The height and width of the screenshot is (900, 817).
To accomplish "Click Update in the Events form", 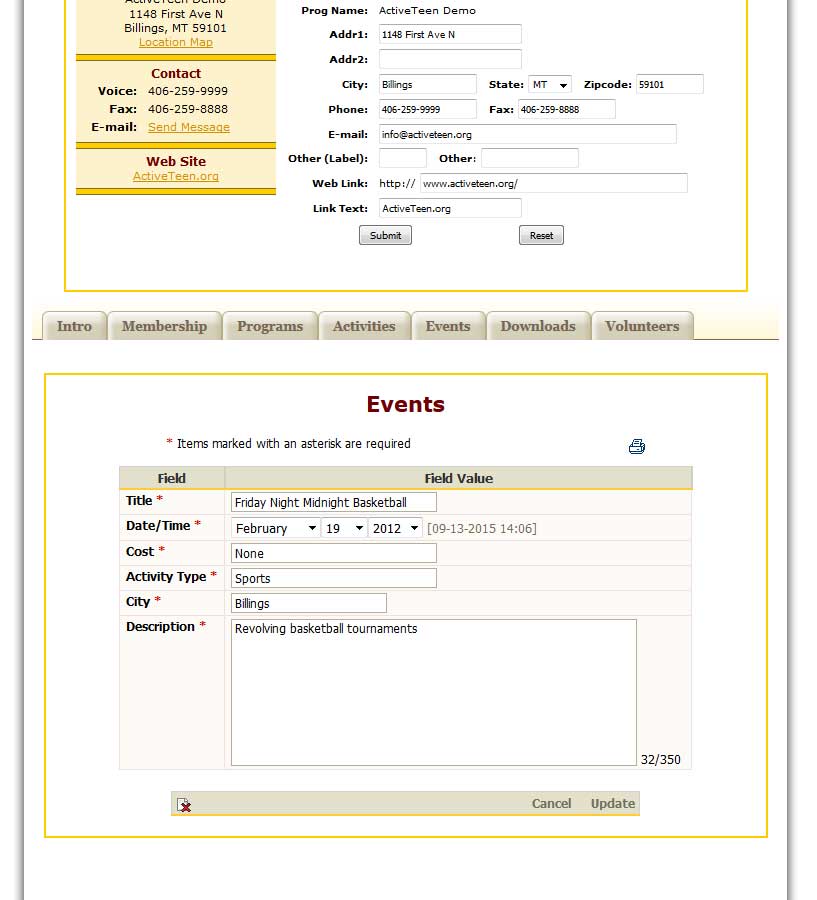I will click(613, 804).
